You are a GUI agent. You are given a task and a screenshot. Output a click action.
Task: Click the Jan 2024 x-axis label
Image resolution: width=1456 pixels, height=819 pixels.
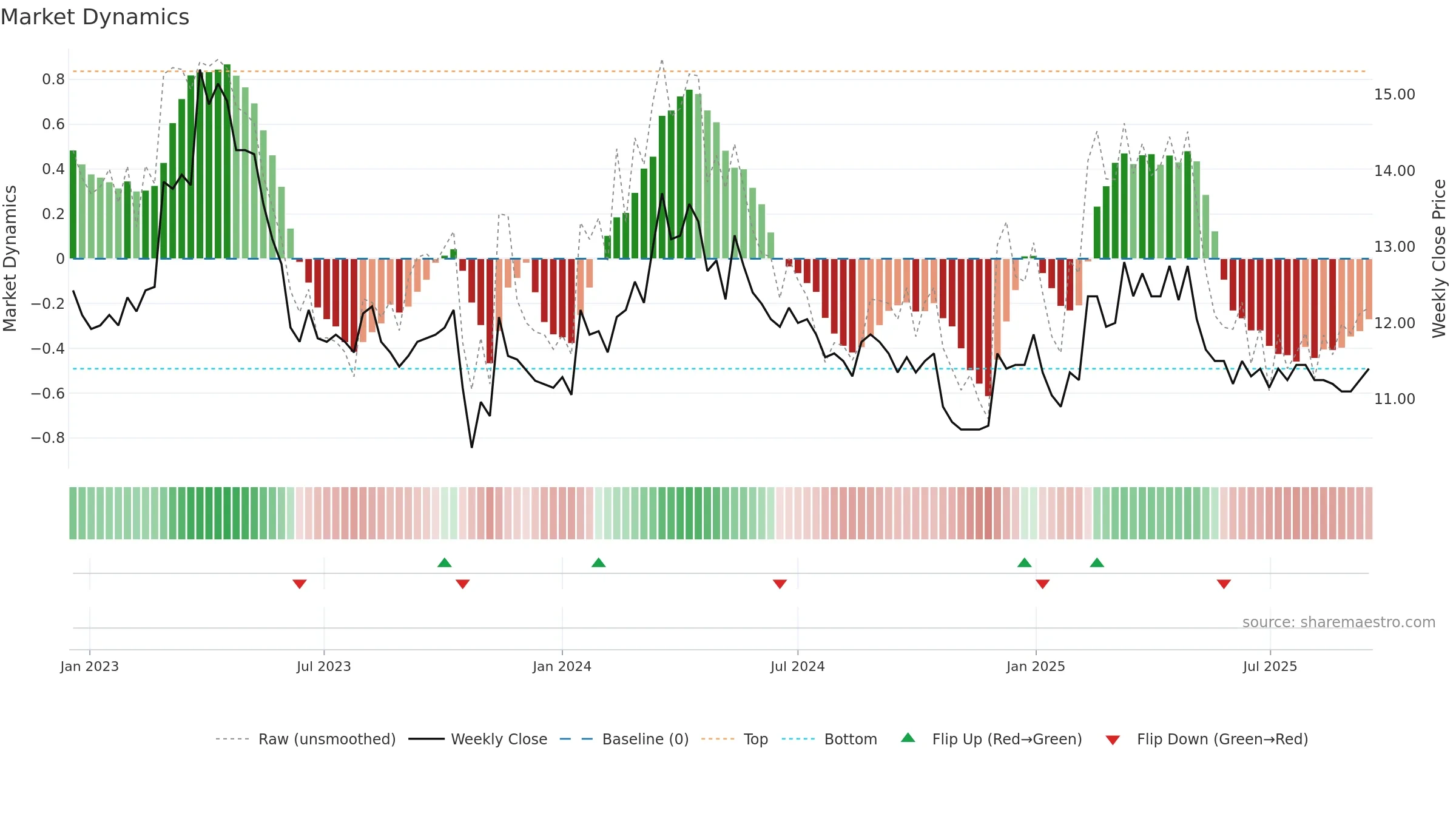pyautogui.click(x=562, y=666)
